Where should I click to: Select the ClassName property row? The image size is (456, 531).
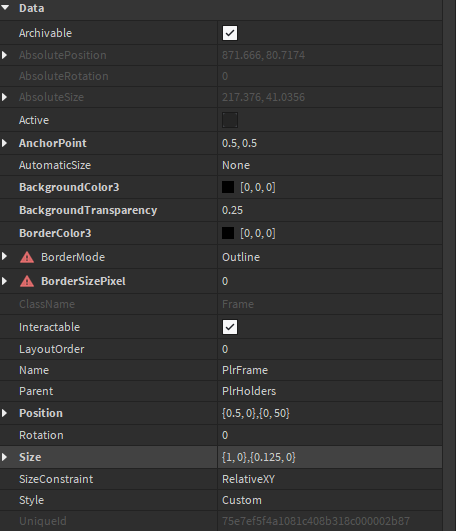(221, 304)
